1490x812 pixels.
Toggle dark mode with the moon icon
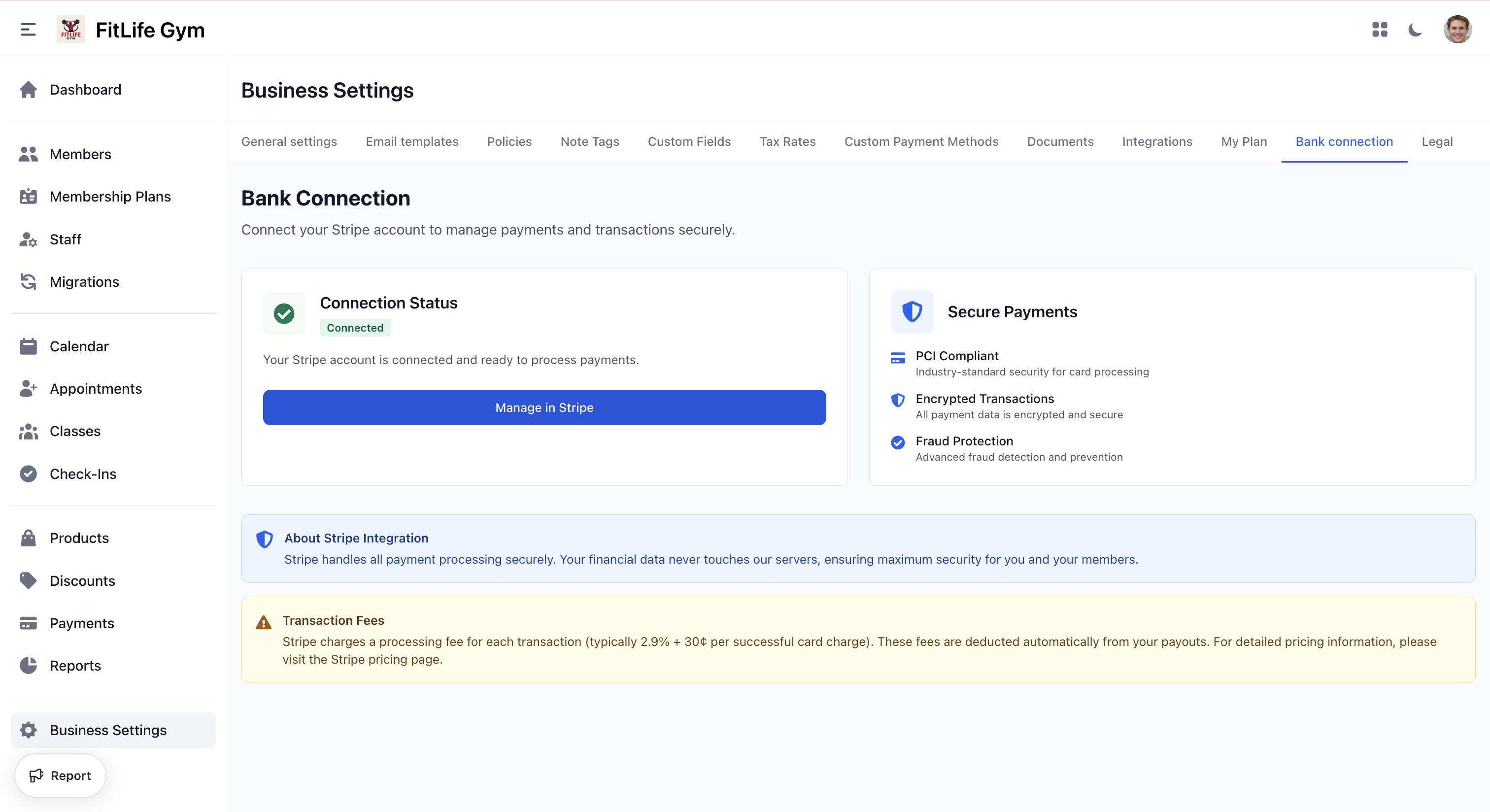coord(1415,30)
